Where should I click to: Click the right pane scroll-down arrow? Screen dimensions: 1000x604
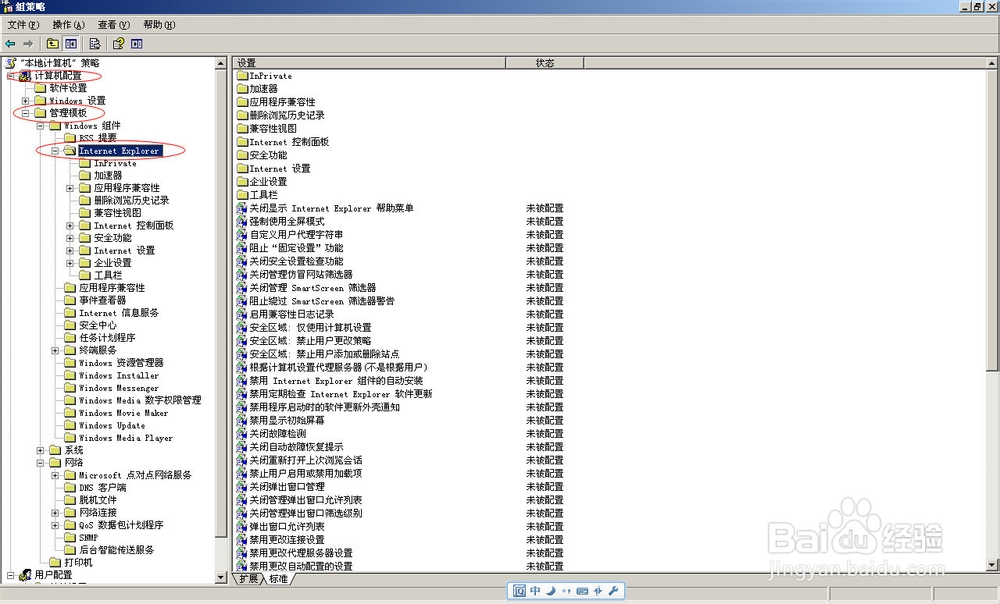point(992,564)
